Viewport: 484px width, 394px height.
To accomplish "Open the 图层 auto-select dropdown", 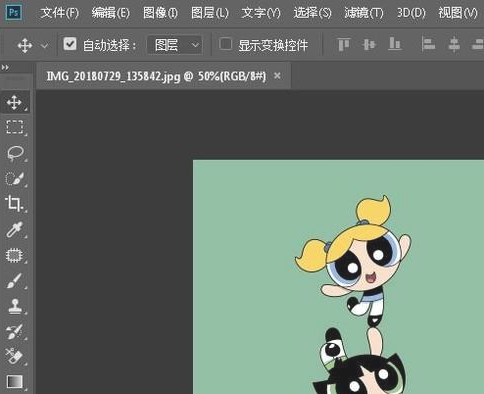I will 175,45.
